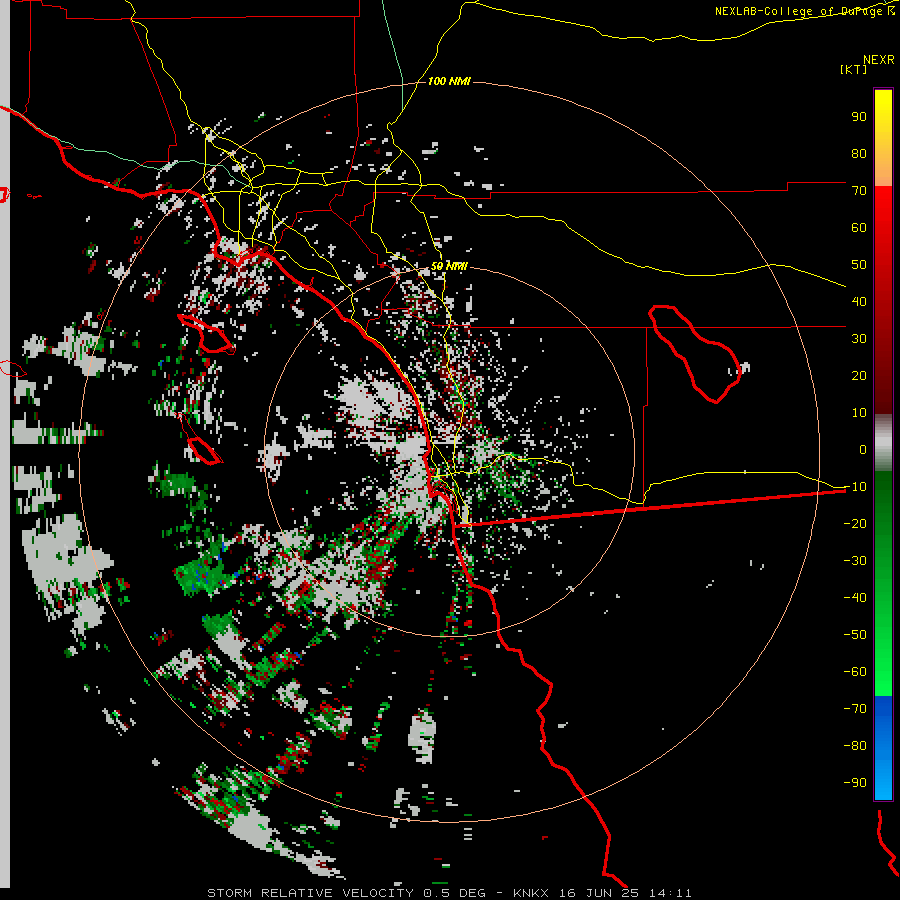Click the [KT] units label
This screenshot has height=900, width=900.
[x=853, y=69]
